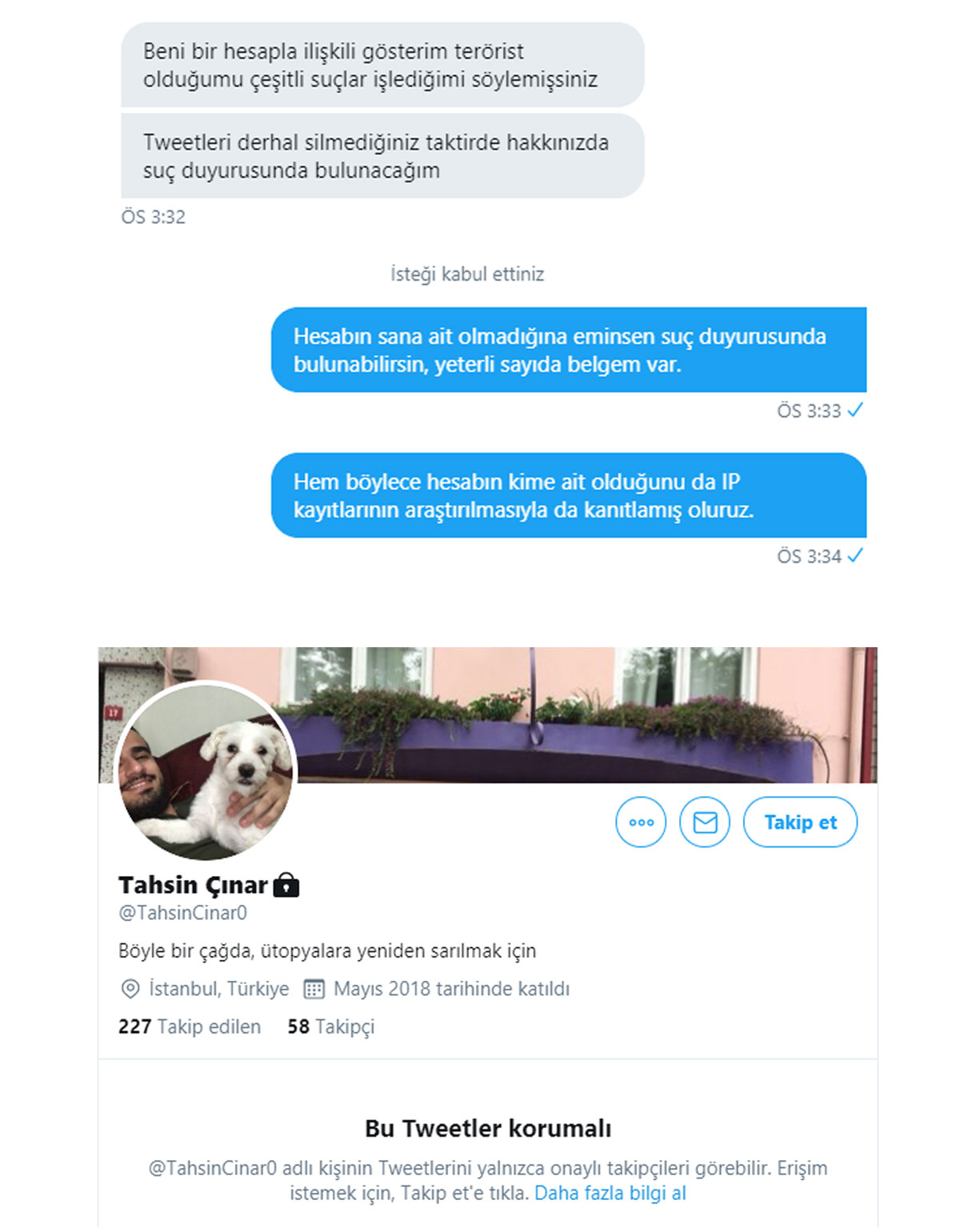Select the message about terörist accusation
This screenshot has height=1232, width=980.
pyautogui.click(x=382, y=65)
